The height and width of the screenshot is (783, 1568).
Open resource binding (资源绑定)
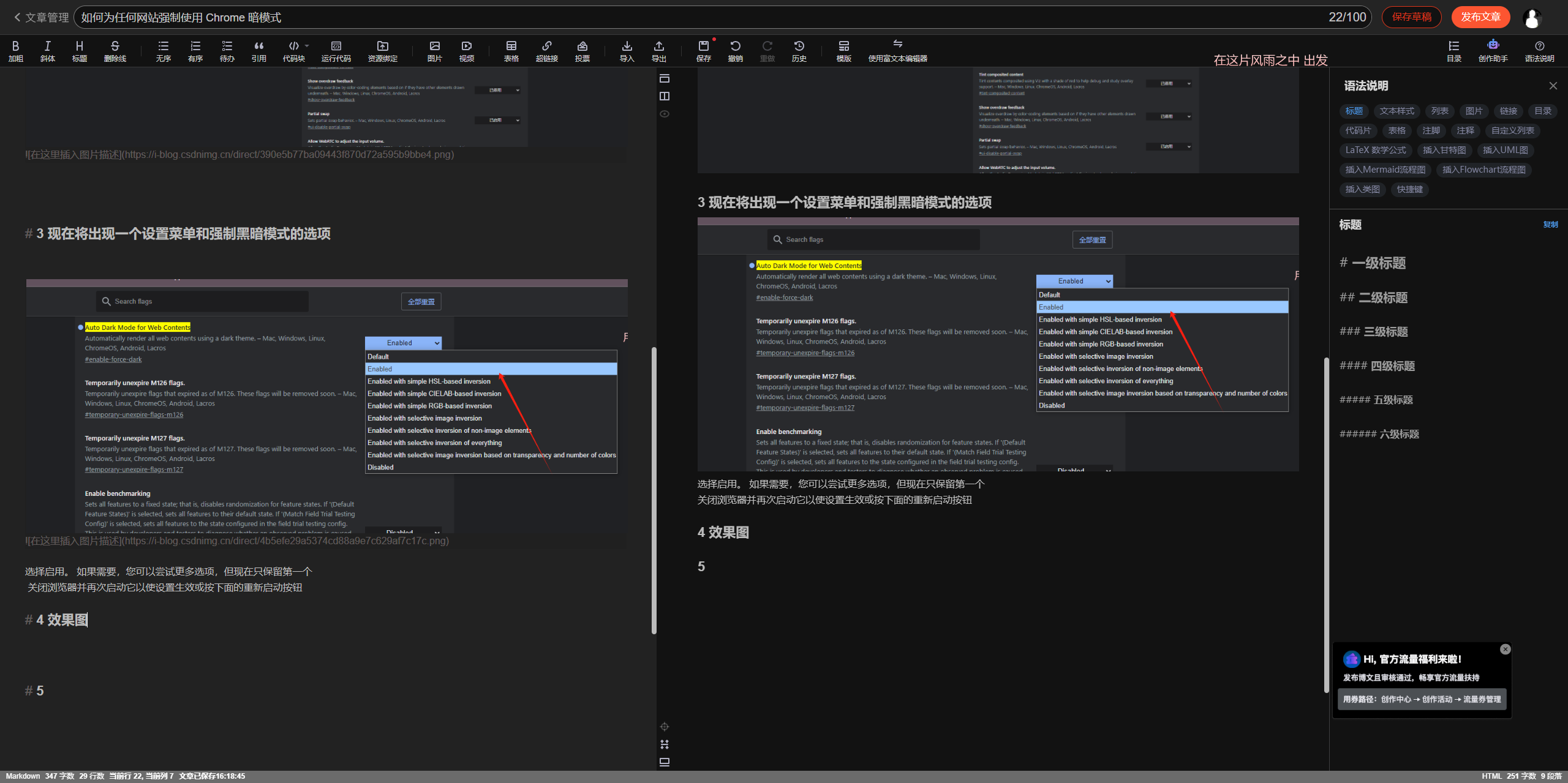click(x=383, y=51)
